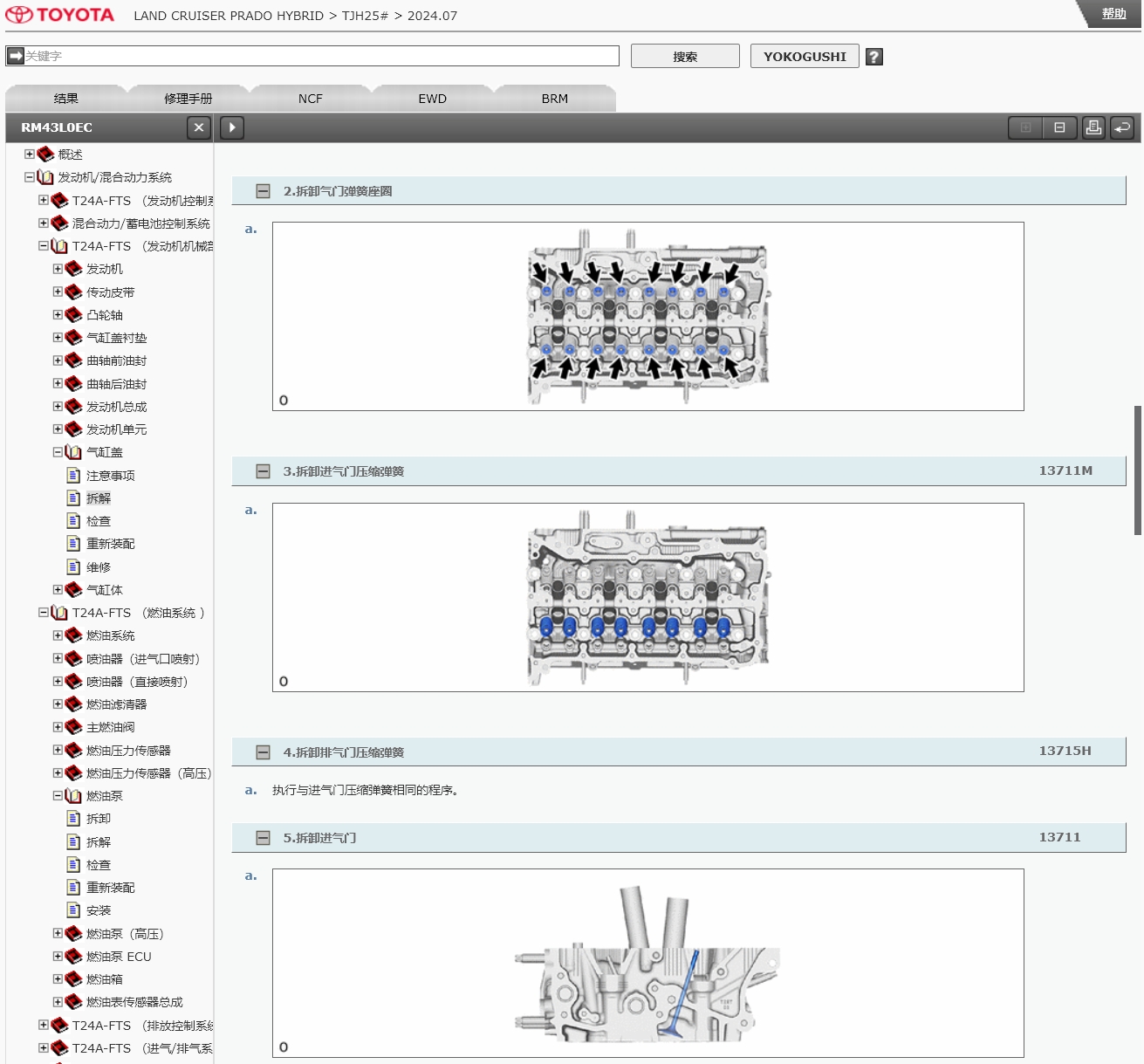Toggle section 3 拆卸进气门压缩弹簧 header

point(263,471)
